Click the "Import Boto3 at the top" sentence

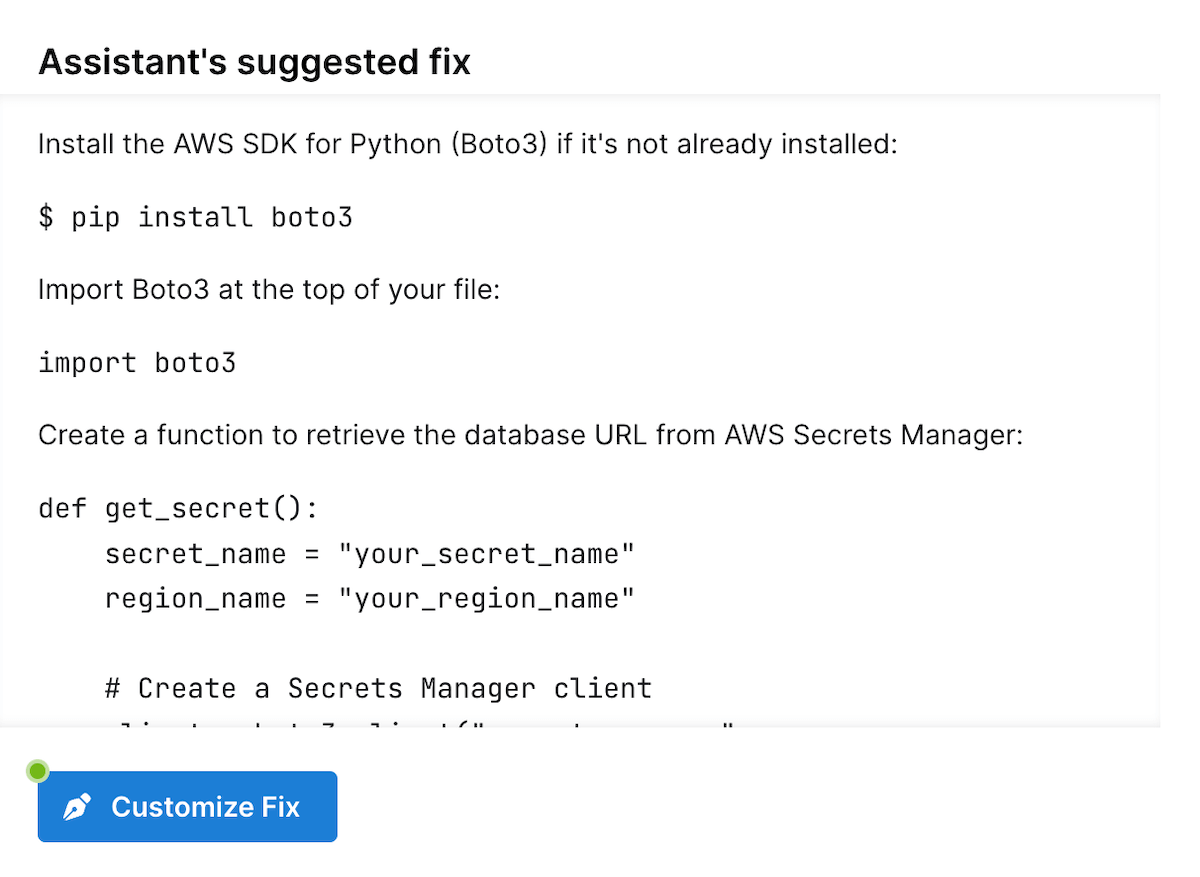[x=268, y=290]
